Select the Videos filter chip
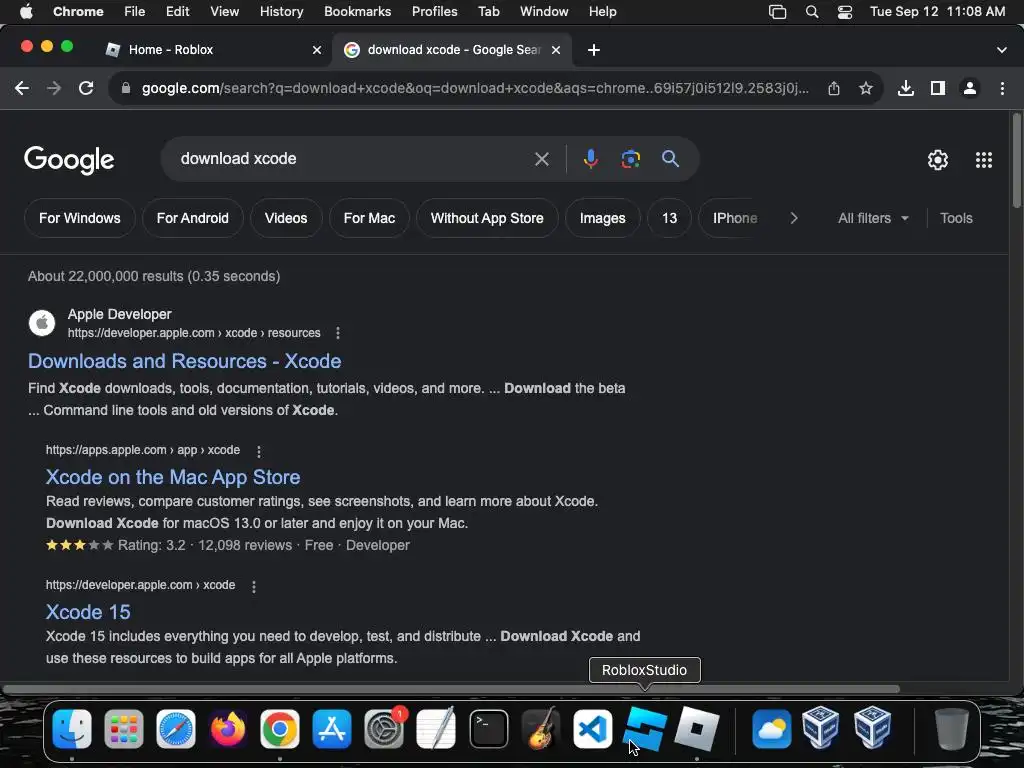 coord(286,218)
